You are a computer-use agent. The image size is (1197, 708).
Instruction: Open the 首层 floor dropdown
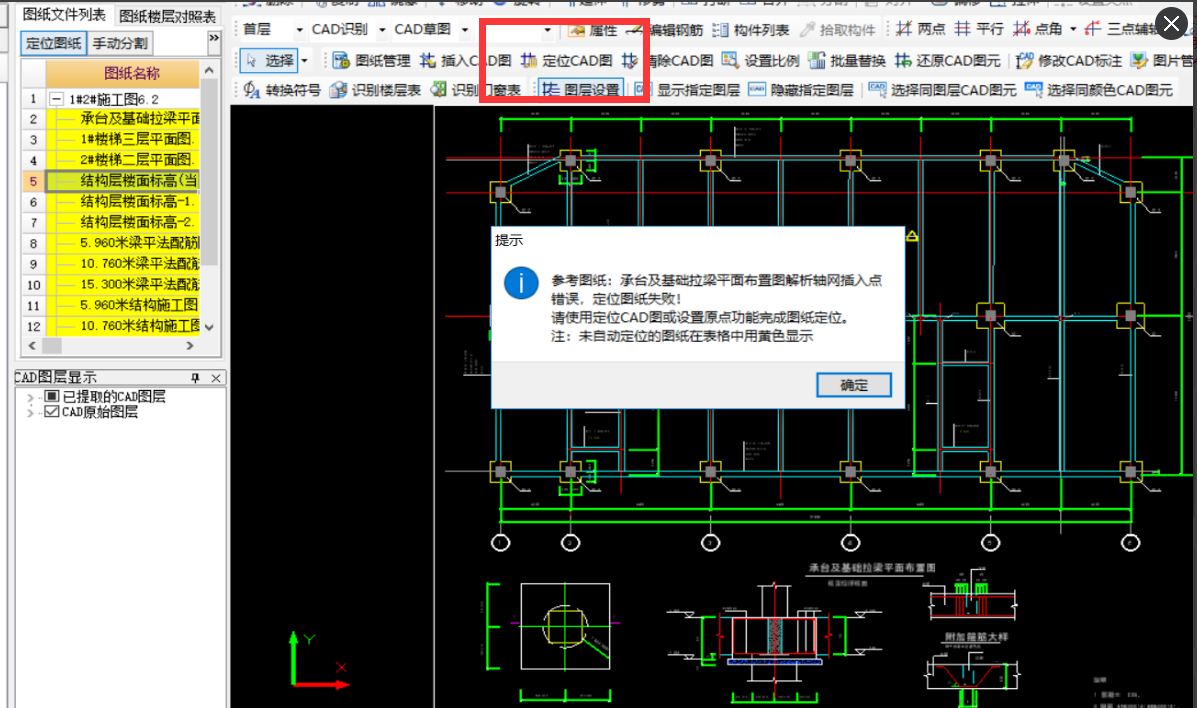(299, 30)
